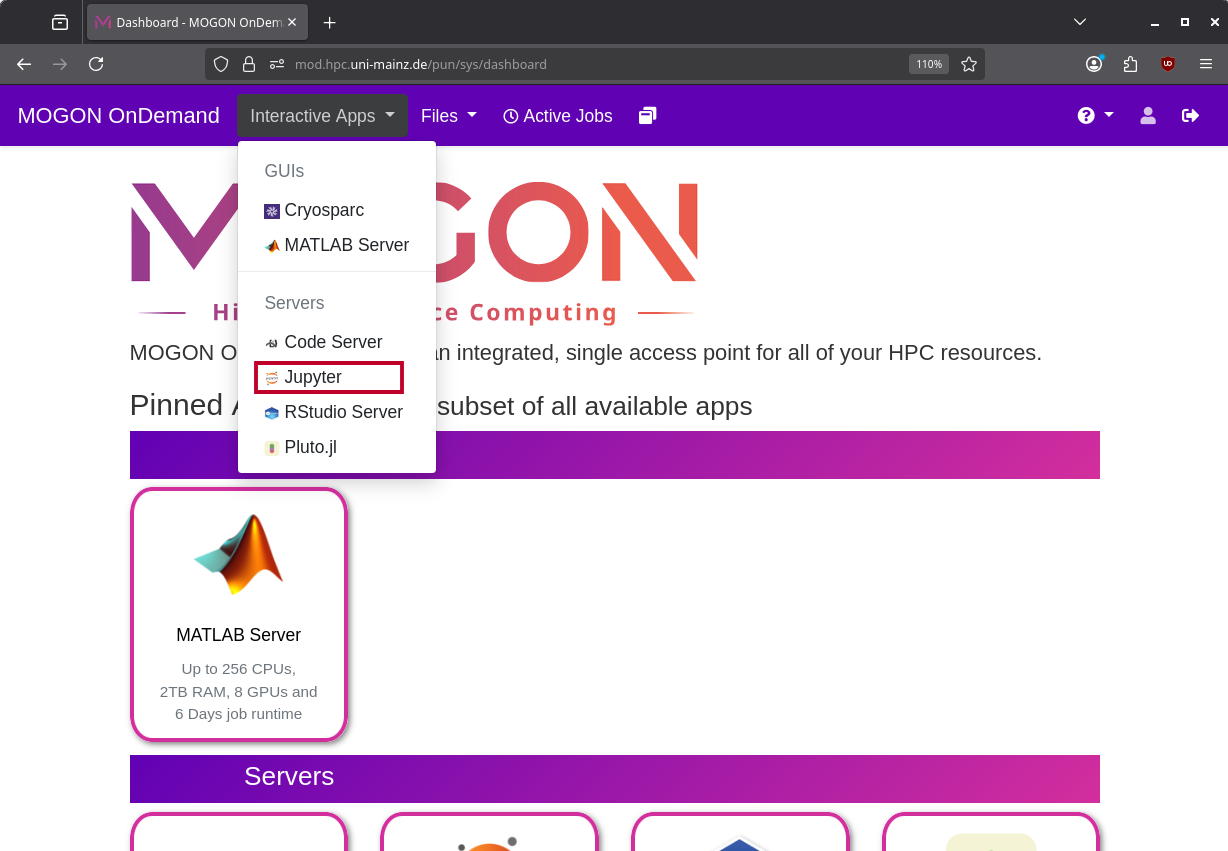Choose MATLAB Server from the dropdown menu

[x=337, y=245]
